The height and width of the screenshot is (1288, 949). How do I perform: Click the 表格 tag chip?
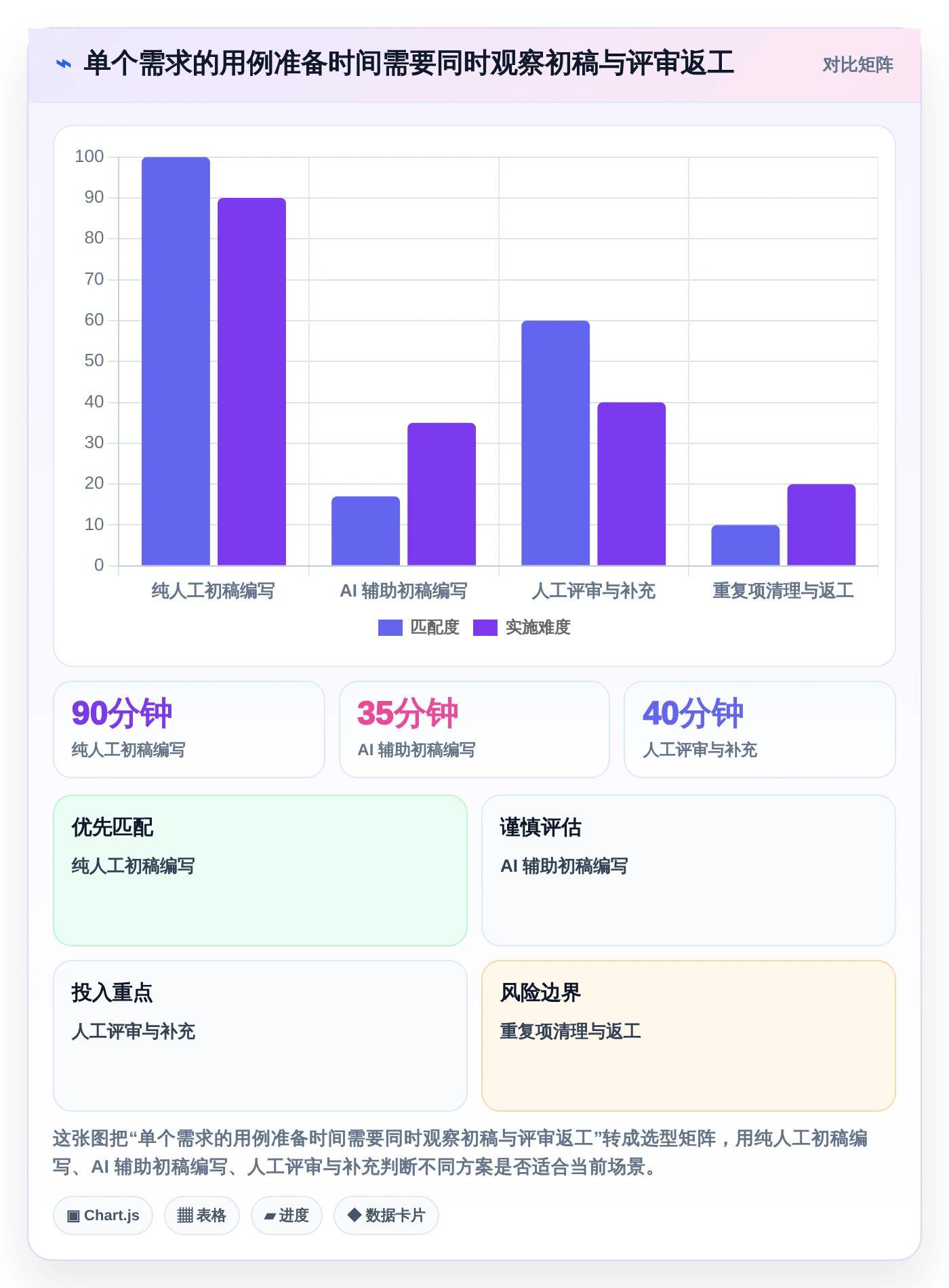201,1215
